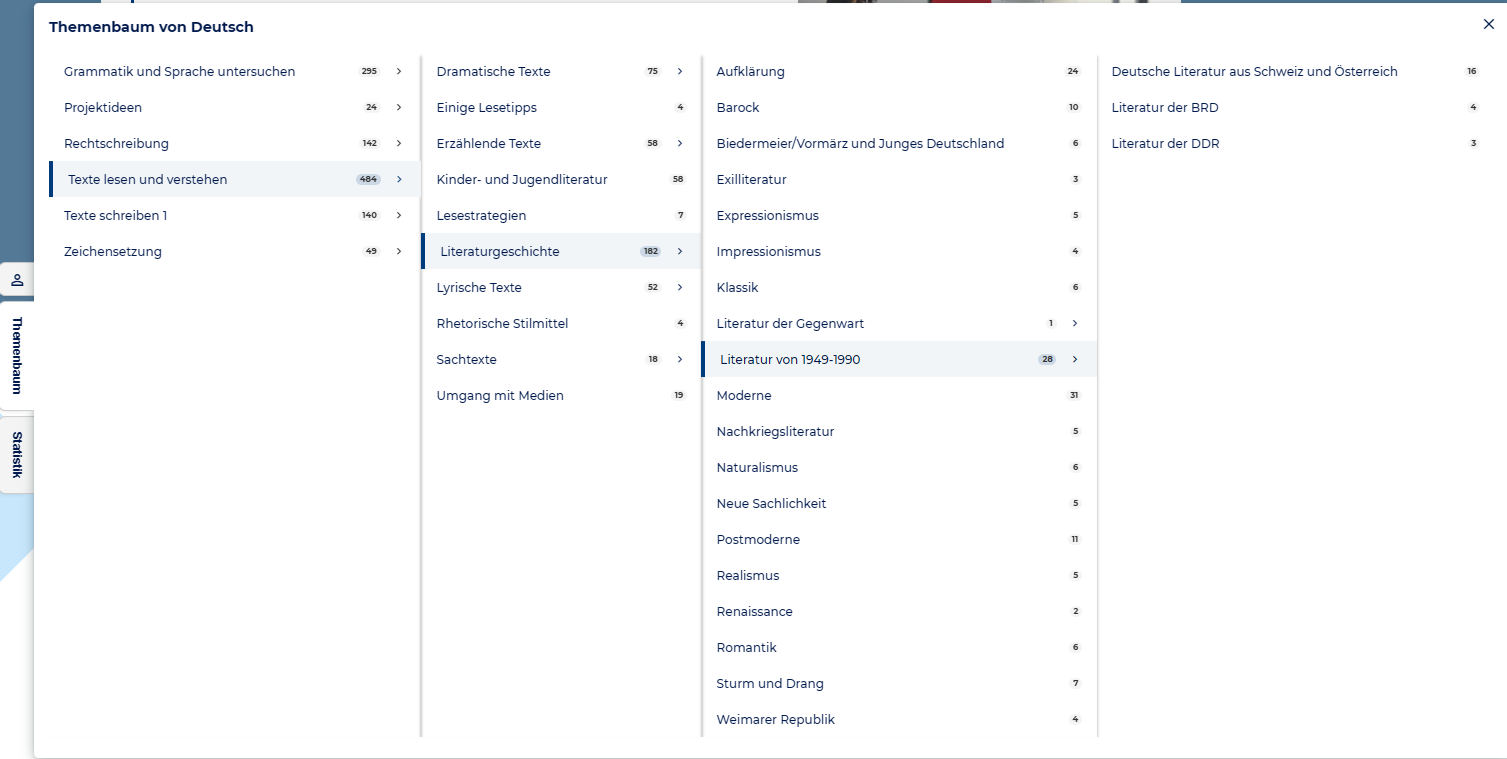Expand the Projektideen chevron arrow
The height and width of the screenshot is (759, 1507).
coord(399,108)
